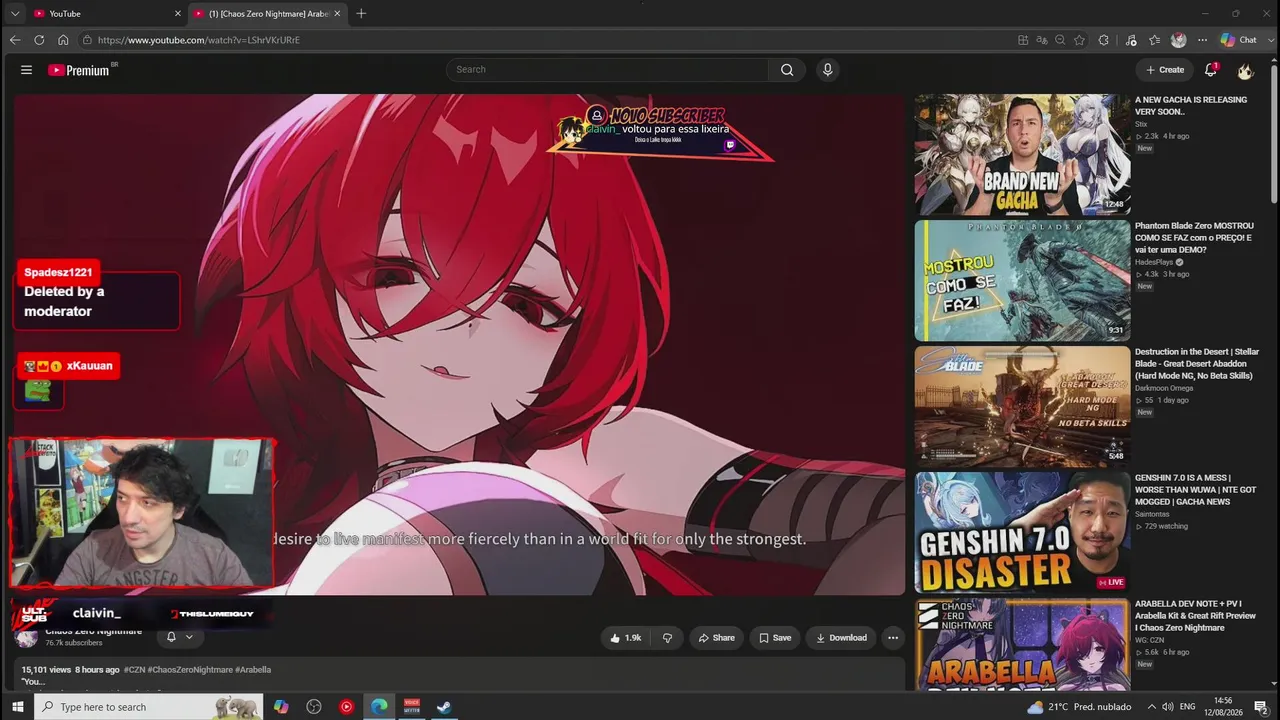Open the browser profile avatar

coord(1178,40)
